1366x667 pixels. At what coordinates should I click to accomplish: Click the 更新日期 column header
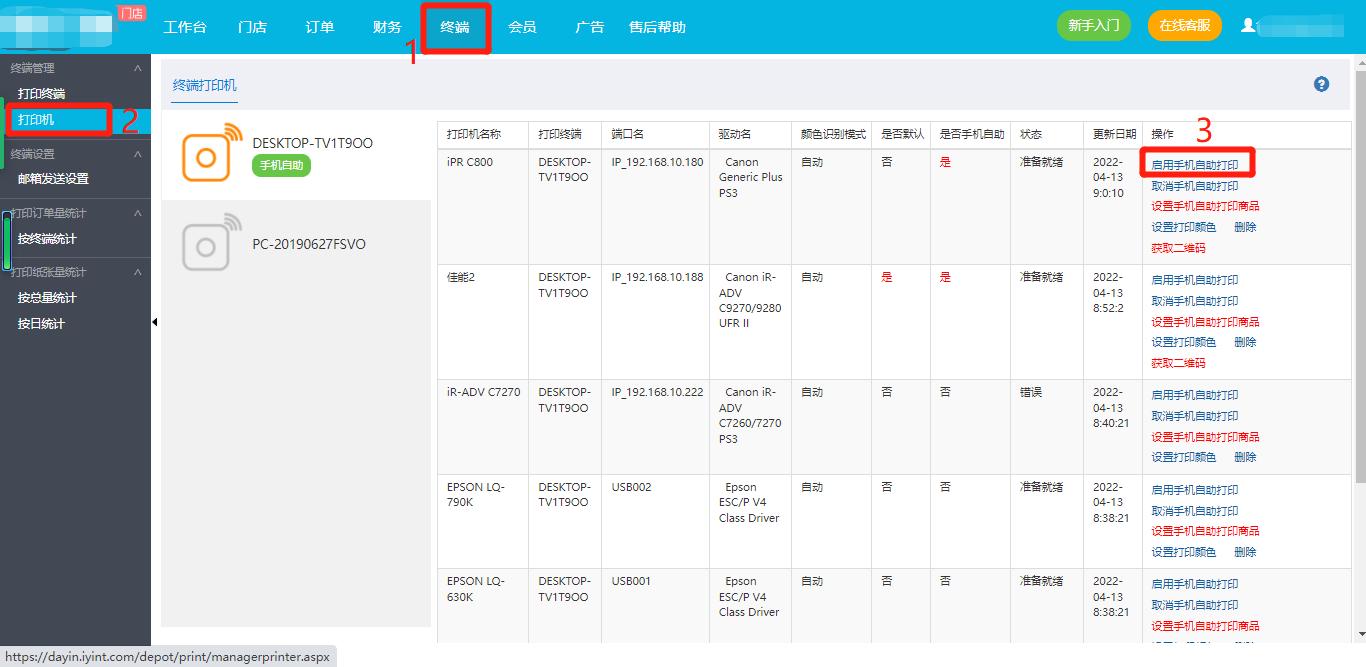pyautogui.click(x=1114, y=134)
